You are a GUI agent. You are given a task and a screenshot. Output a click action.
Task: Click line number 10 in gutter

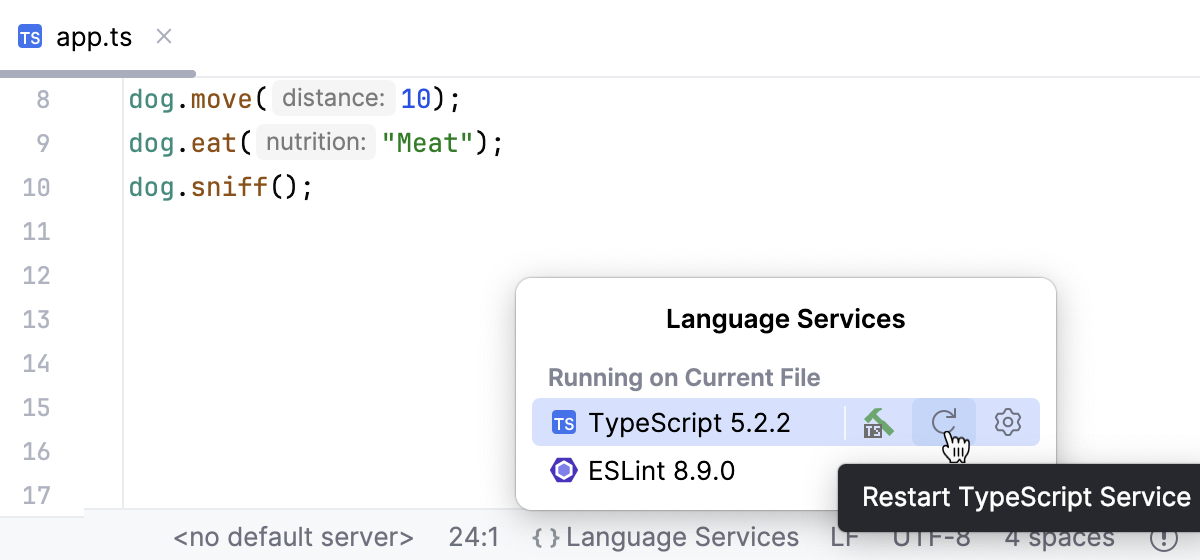tap(36, 187)
